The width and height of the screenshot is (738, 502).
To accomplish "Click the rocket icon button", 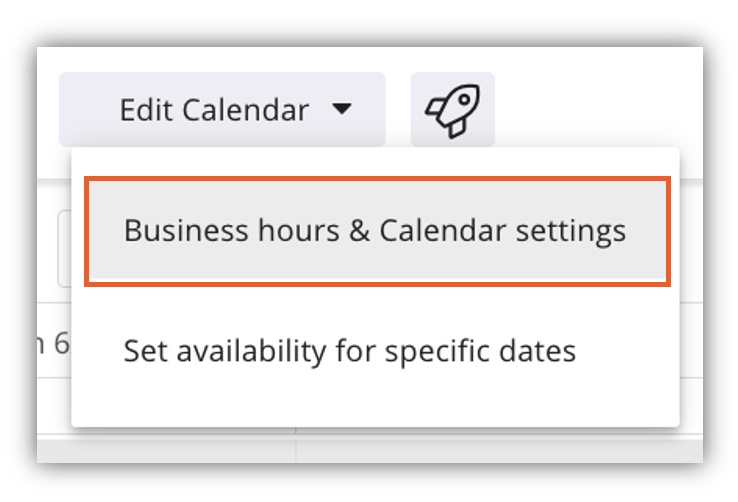I will pyautogui.click(x=452, y=110).
